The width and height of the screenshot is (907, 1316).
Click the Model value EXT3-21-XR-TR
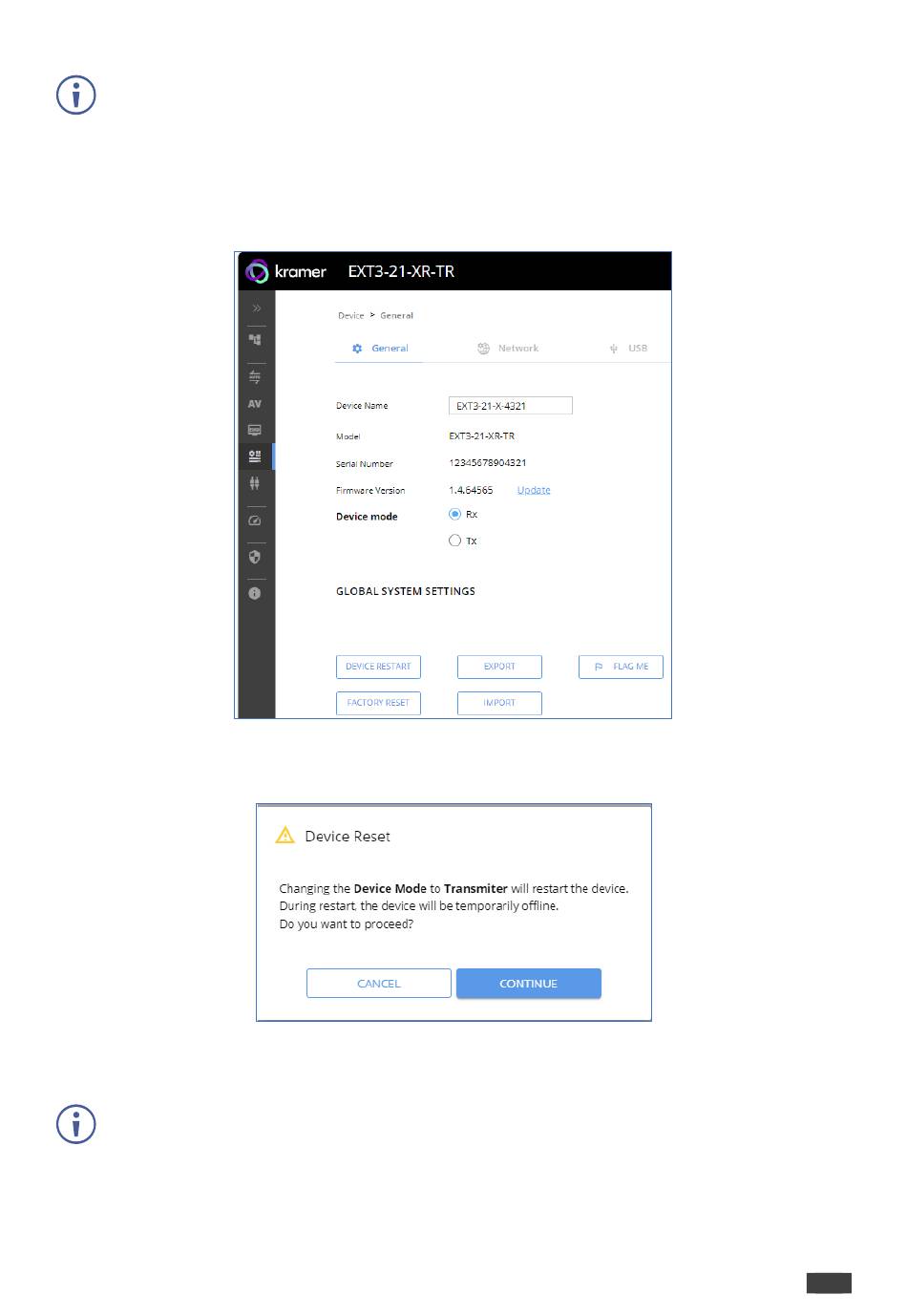[x=481, y=436]
